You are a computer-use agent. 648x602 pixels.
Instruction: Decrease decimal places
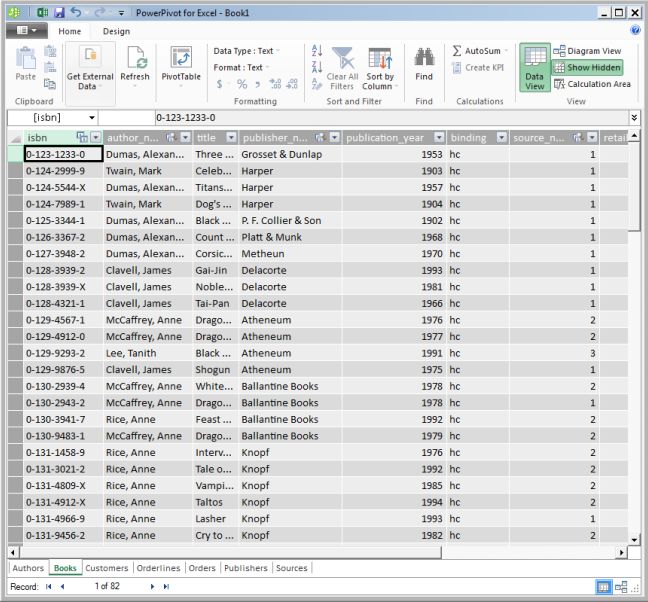pos(292,84)
